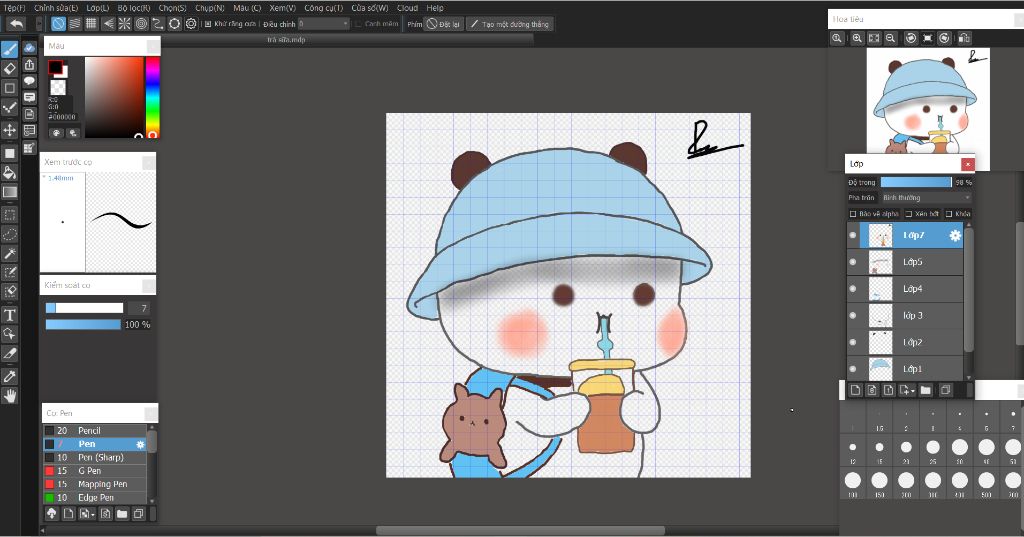Select the Move tool

(10, 129)
